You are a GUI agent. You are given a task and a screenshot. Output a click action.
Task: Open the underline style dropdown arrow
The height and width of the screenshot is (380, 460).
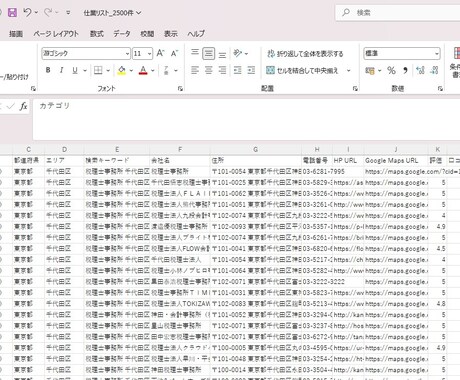tap(85, 70)
